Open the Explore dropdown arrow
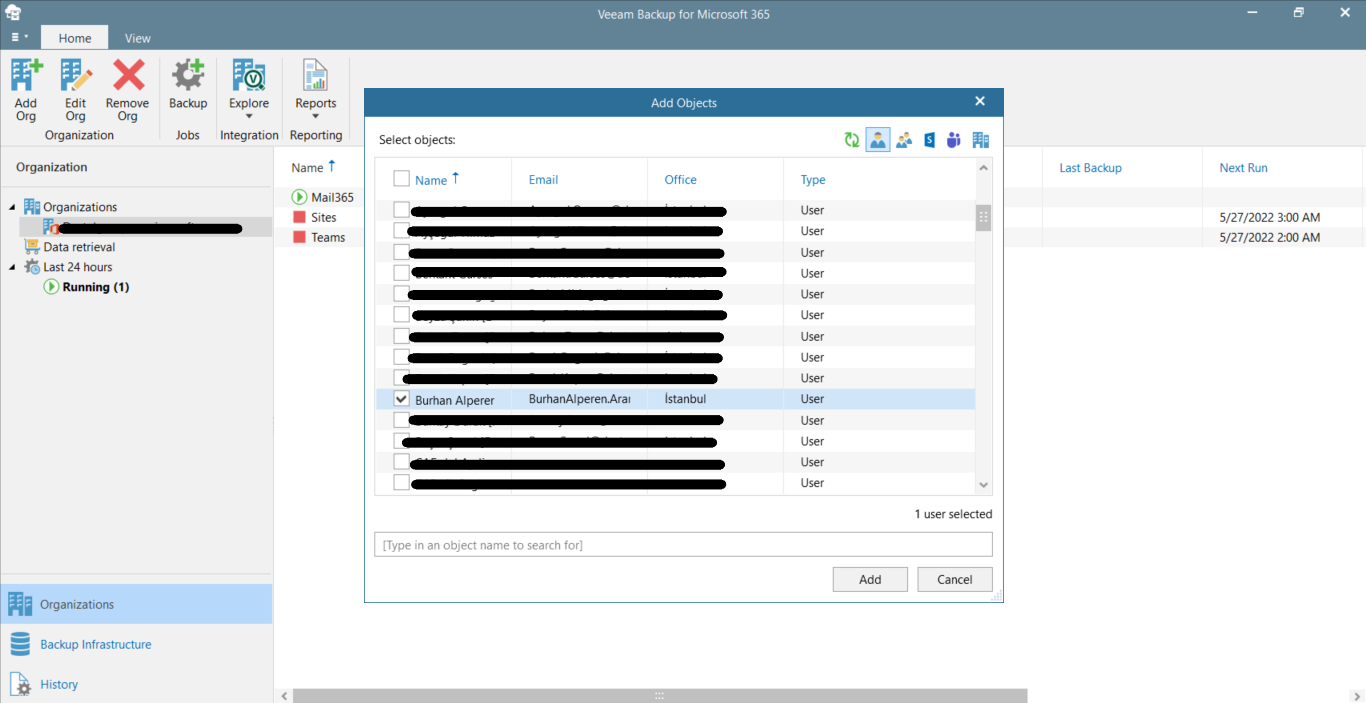 (249, 116)
